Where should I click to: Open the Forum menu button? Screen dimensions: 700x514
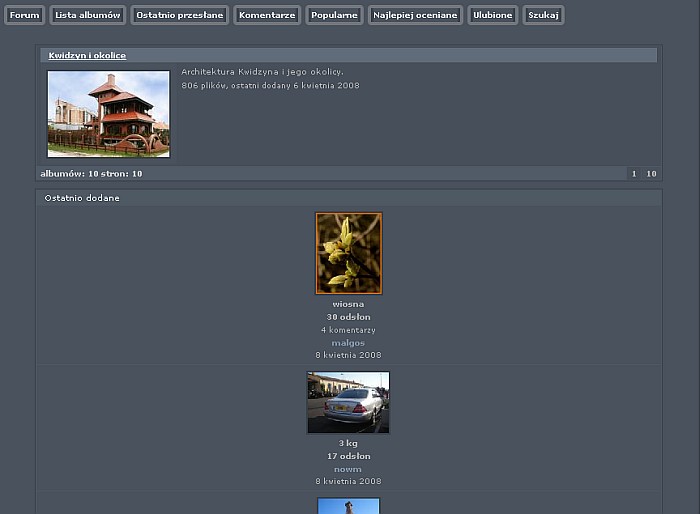click(24, 15)
